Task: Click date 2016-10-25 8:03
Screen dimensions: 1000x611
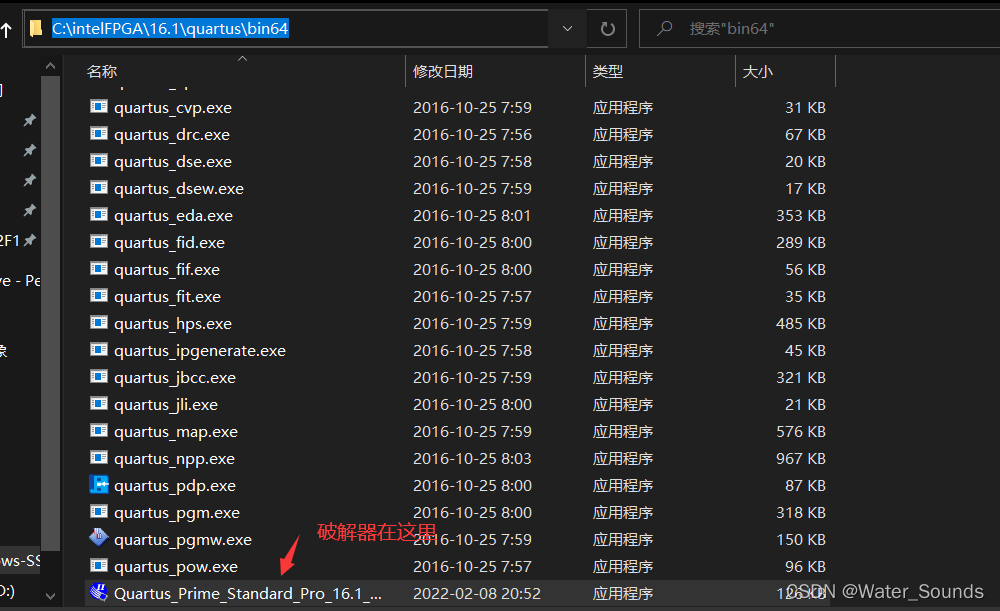Action: pos(472,459)
